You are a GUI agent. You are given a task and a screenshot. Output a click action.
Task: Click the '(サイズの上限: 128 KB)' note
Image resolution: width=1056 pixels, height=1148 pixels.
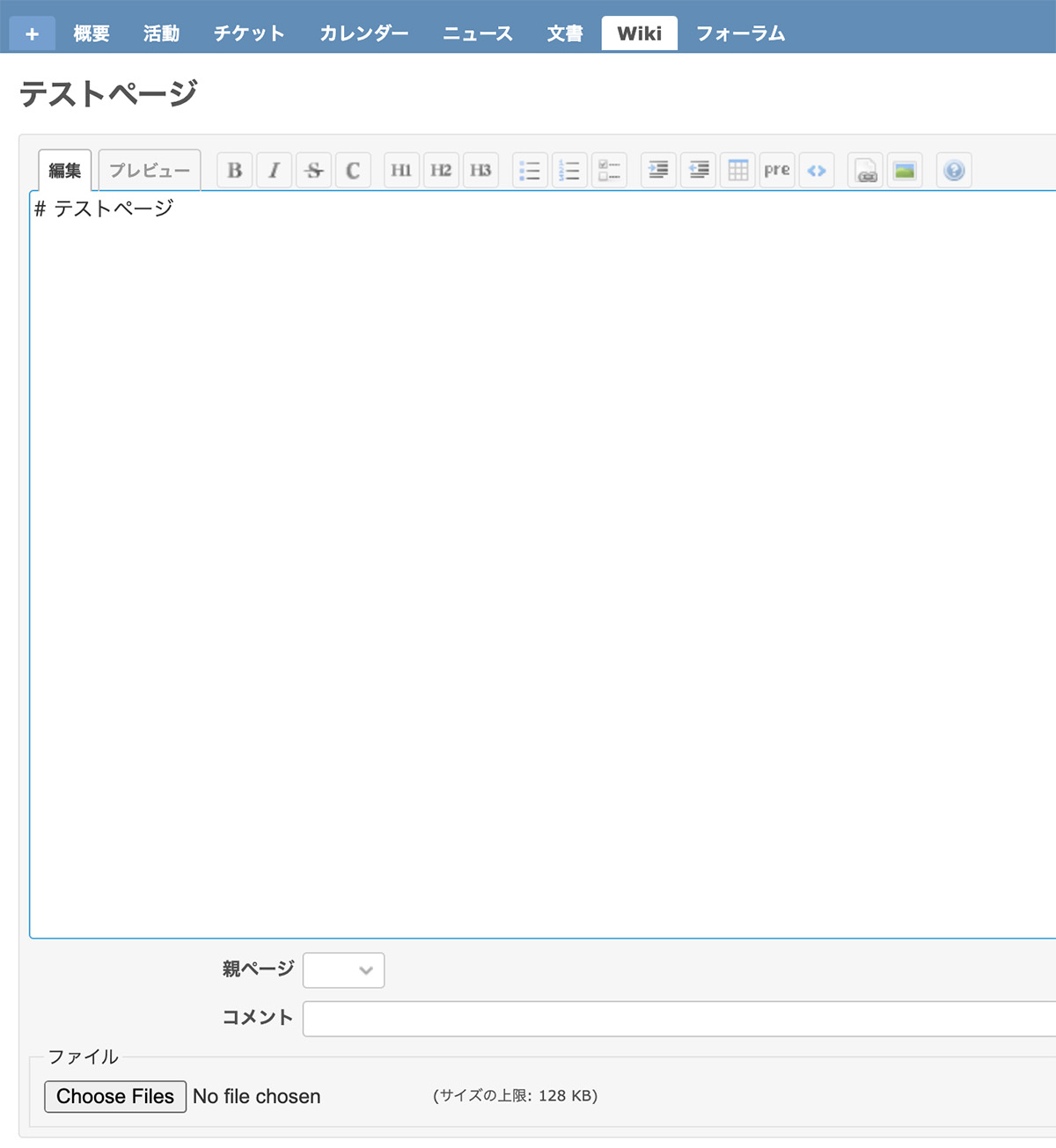pyautogui.click(x=516, y=1096)
